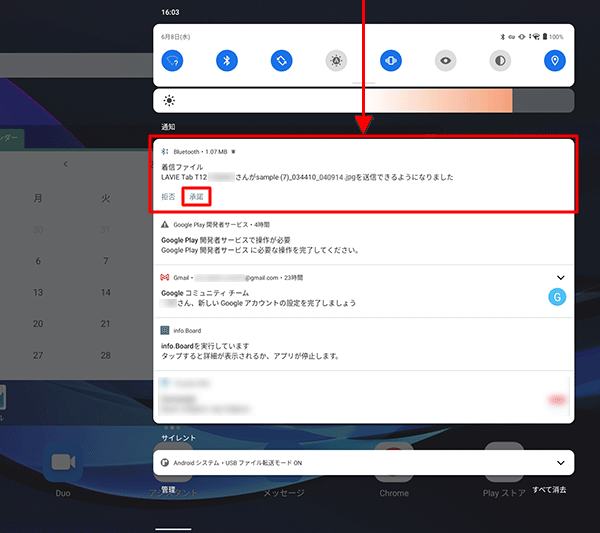
Task: Tap the 16:03 clock
Action: (170, 12)
